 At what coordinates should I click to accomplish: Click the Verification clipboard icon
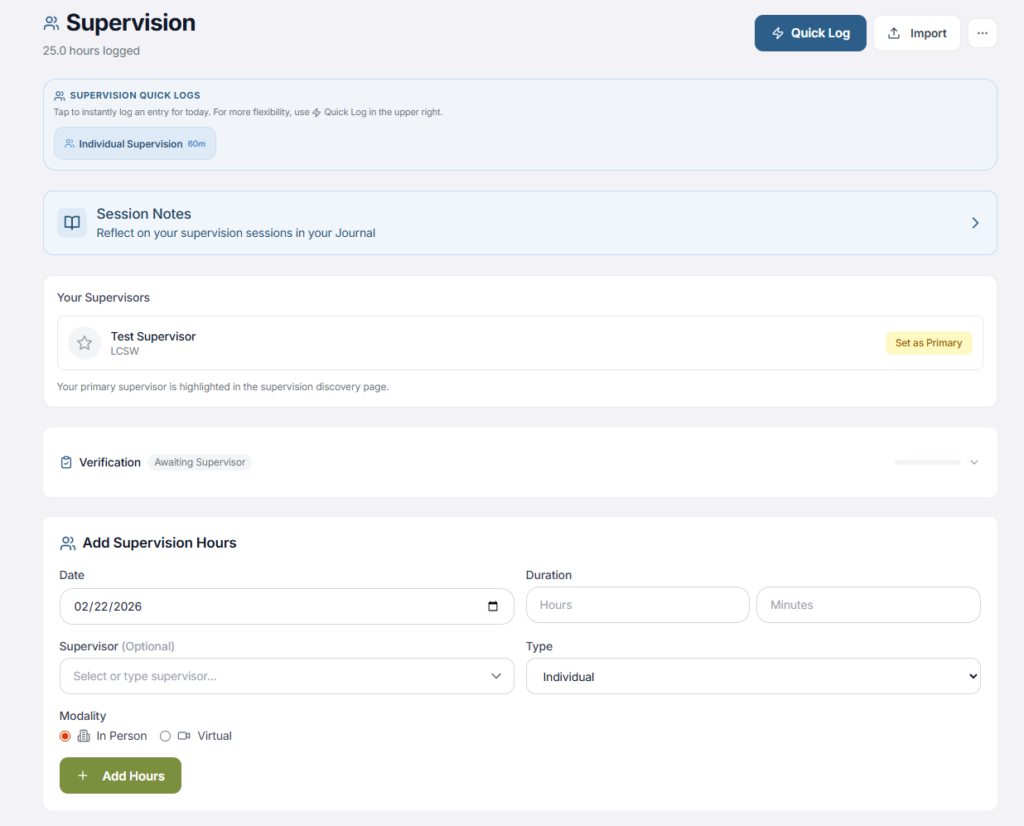tap(66, 463)
